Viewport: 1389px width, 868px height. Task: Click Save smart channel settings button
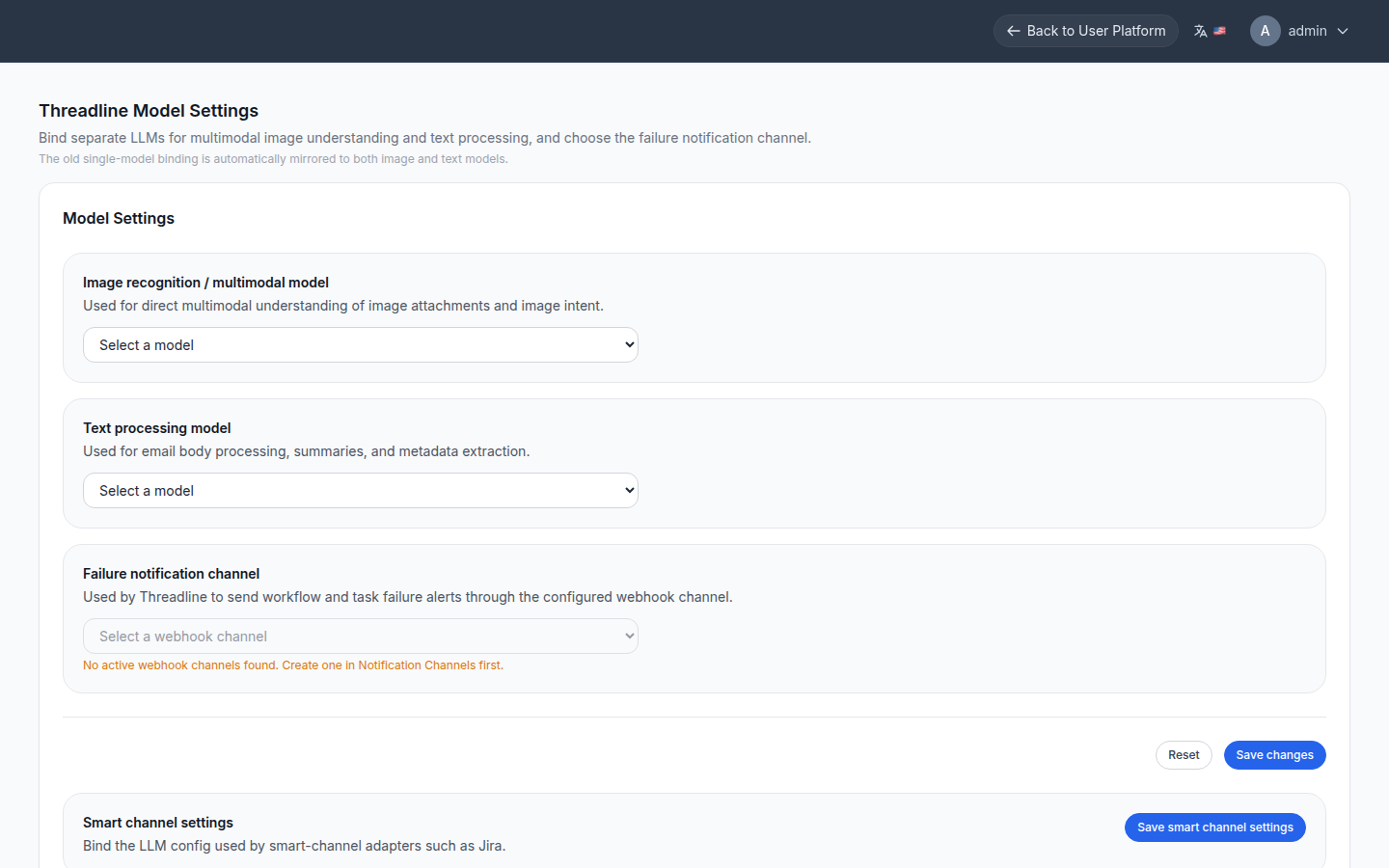tap(1214, 827)
